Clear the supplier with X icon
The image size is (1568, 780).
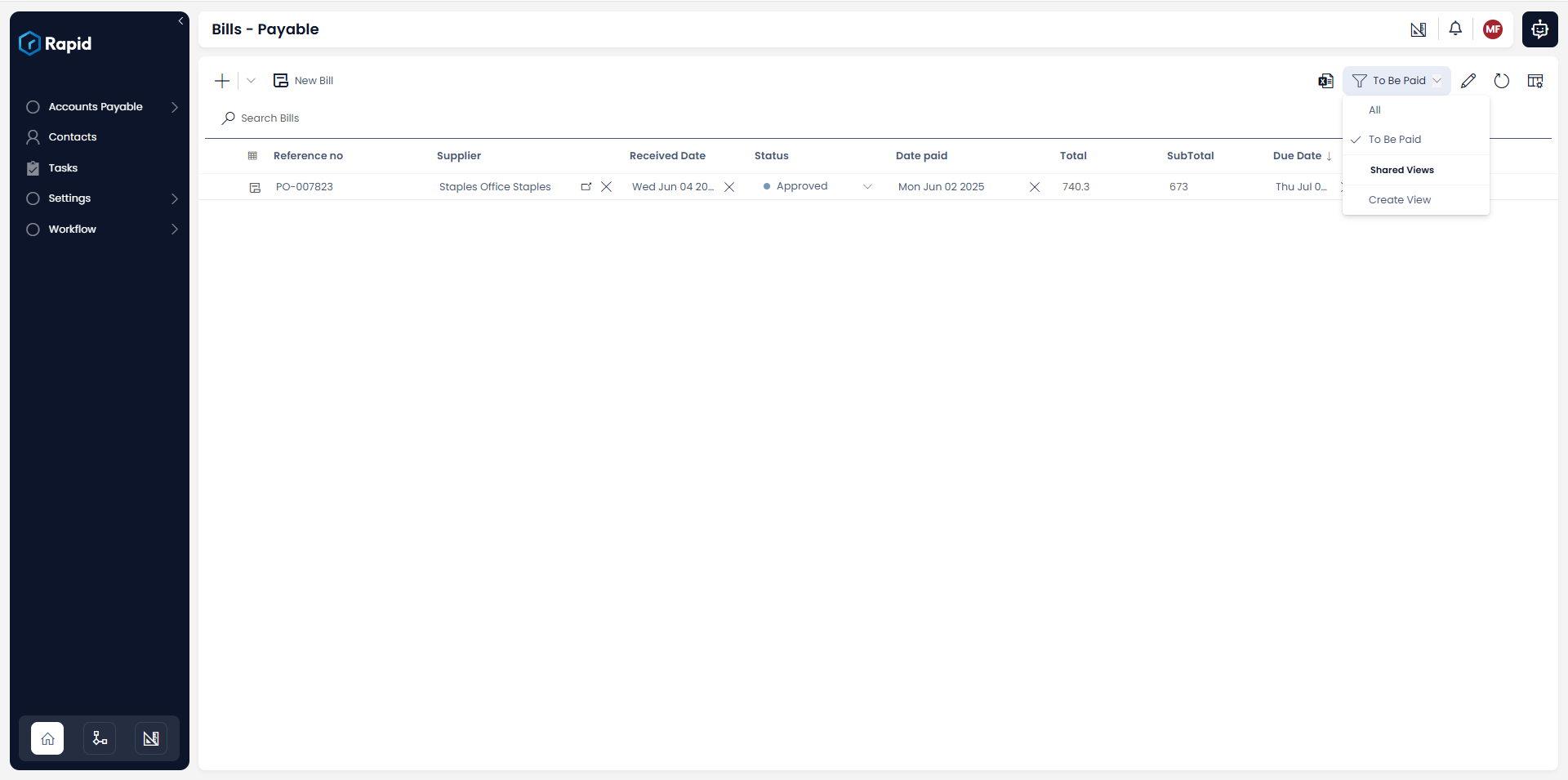pos(606,187)
